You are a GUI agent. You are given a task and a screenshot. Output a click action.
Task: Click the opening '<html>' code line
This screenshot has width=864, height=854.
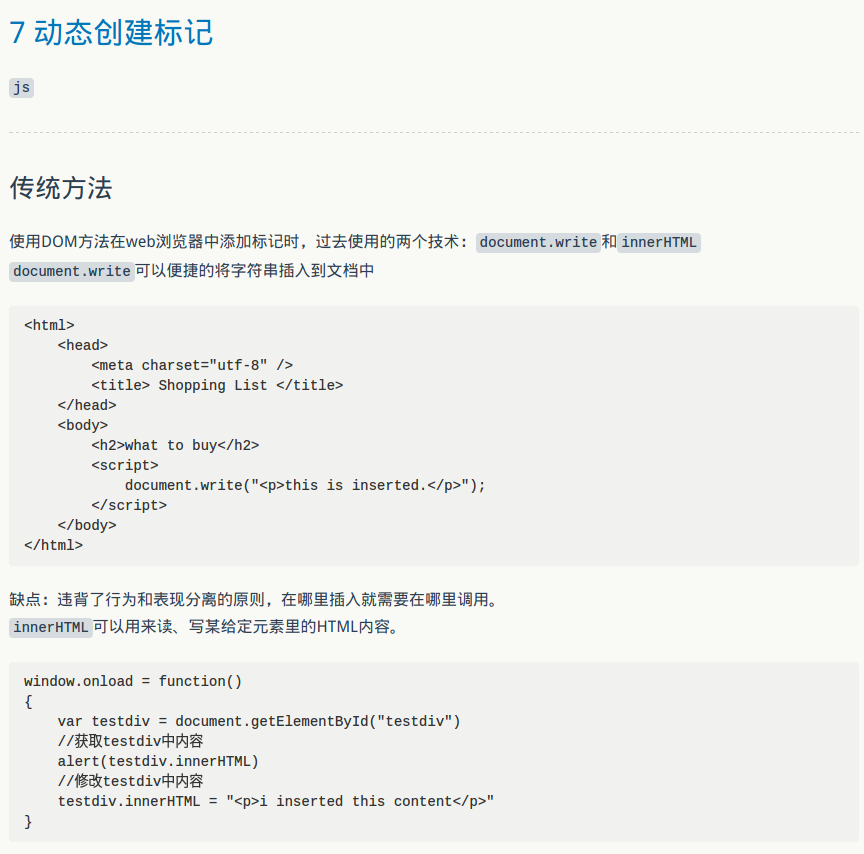click(49, 325)
